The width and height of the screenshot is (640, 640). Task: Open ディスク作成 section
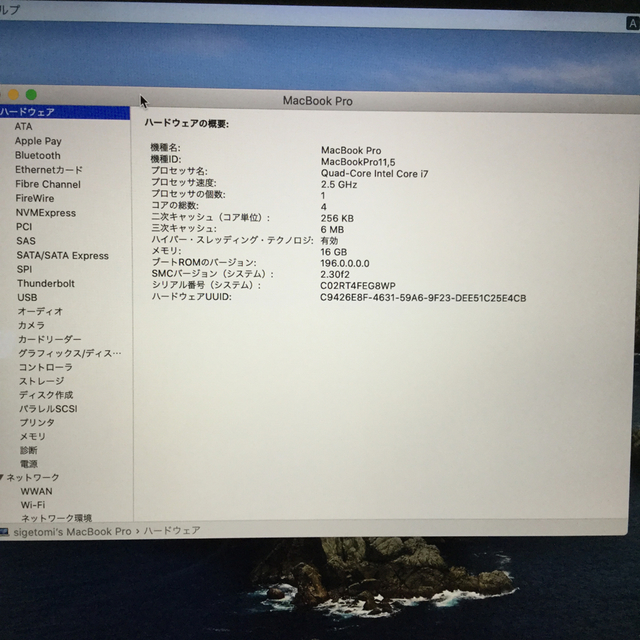coord(46,395)
